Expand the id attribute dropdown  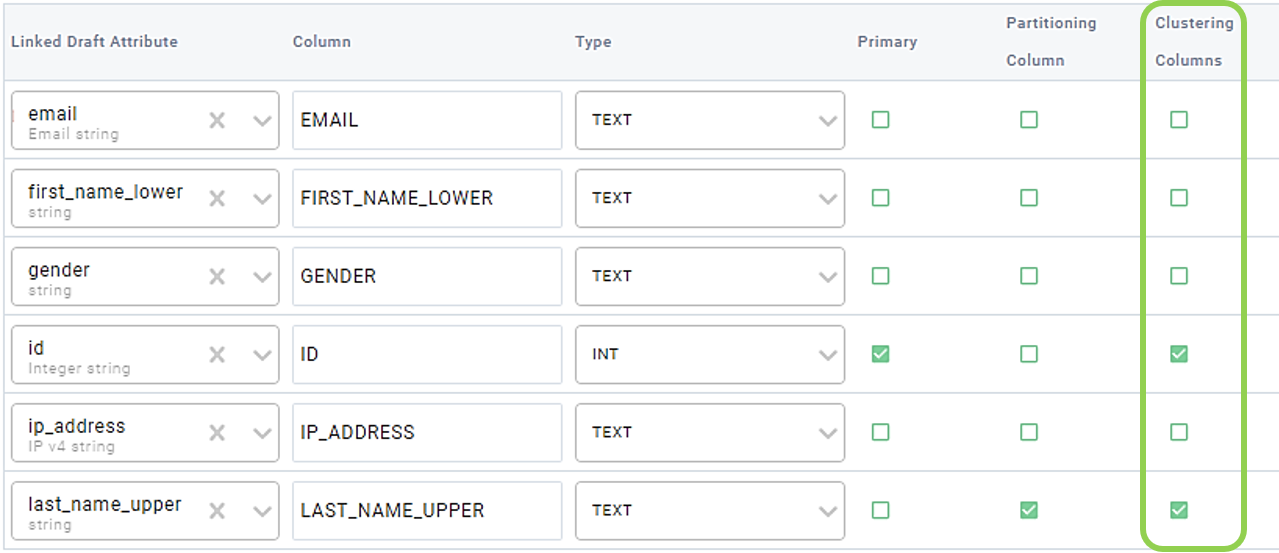click(x=262, y=354)
